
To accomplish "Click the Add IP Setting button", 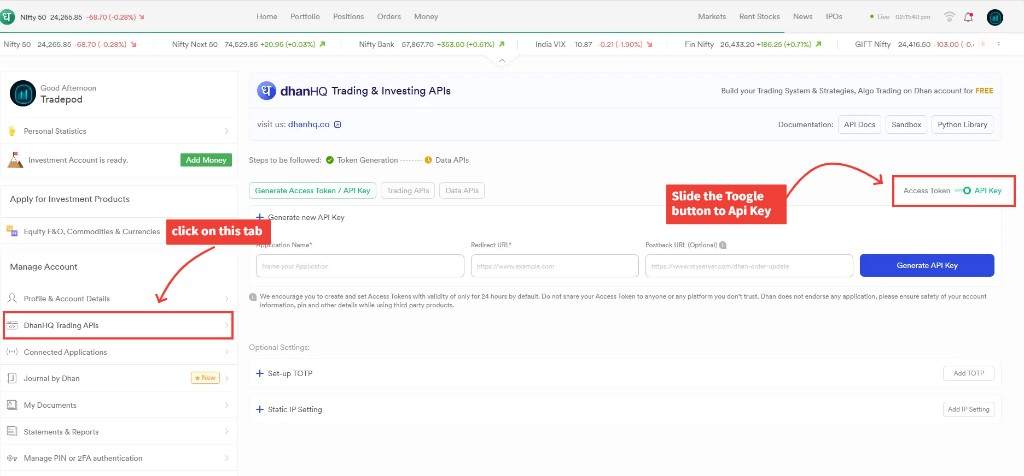I will [968, 409].
